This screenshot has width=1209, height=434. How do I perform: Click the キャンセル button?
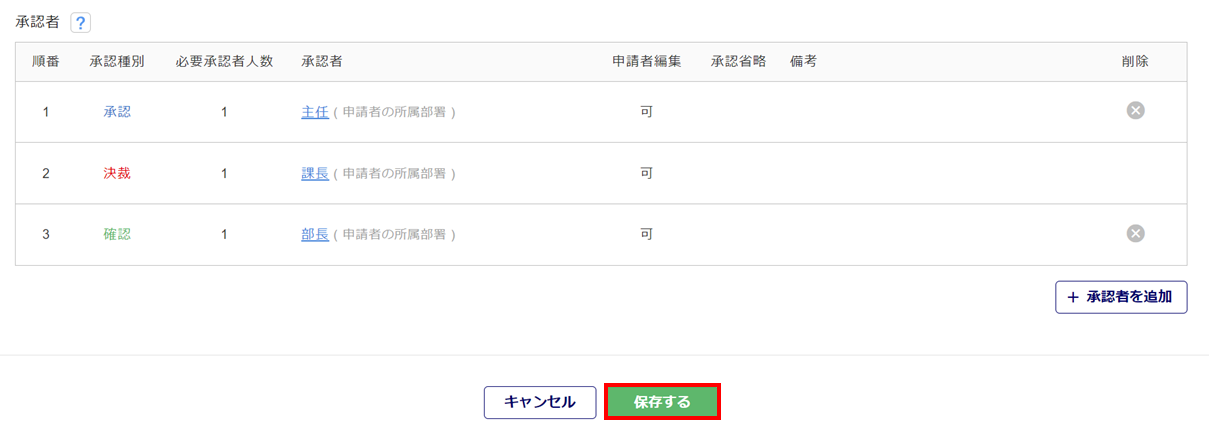click(540, 402)
